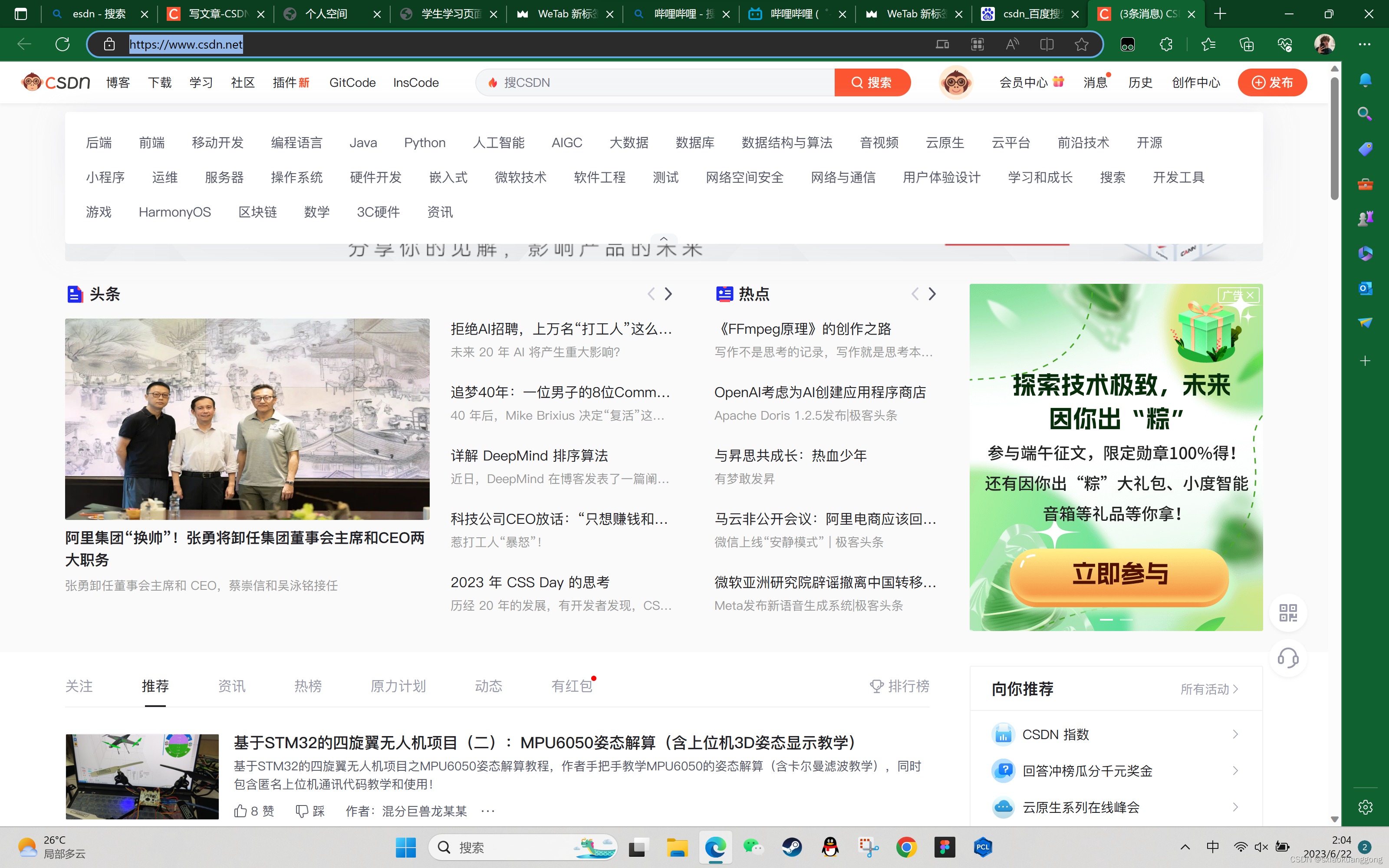Click the sidebar add plus icon
The height and width of the screenshot is (868, 1389).
[x=1366, y=361]
